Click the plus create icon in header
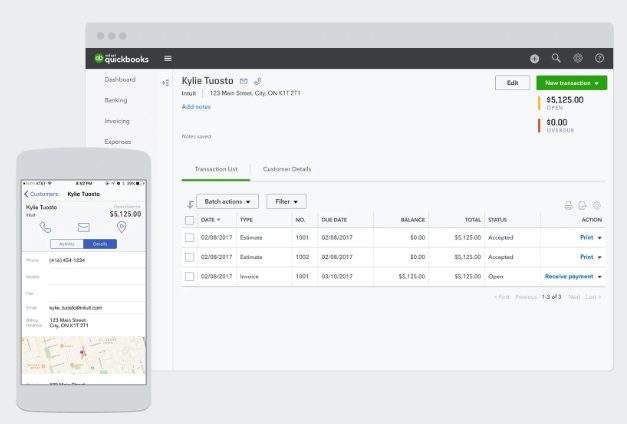This screenshot has height=424, width=627. (534, 59)
